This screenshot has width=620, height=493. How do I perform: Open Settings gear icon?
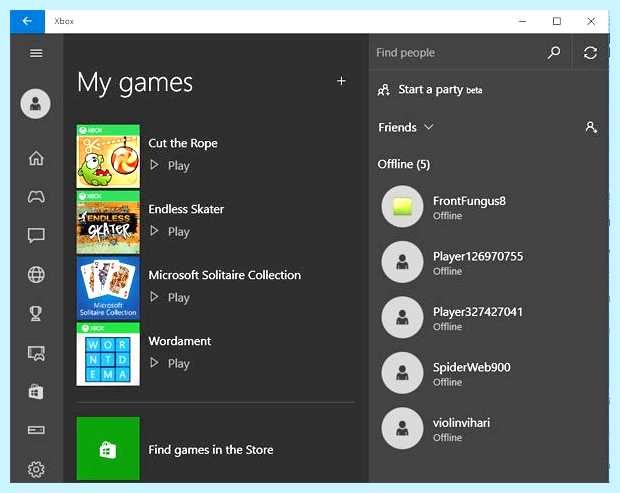pos(36,469)
